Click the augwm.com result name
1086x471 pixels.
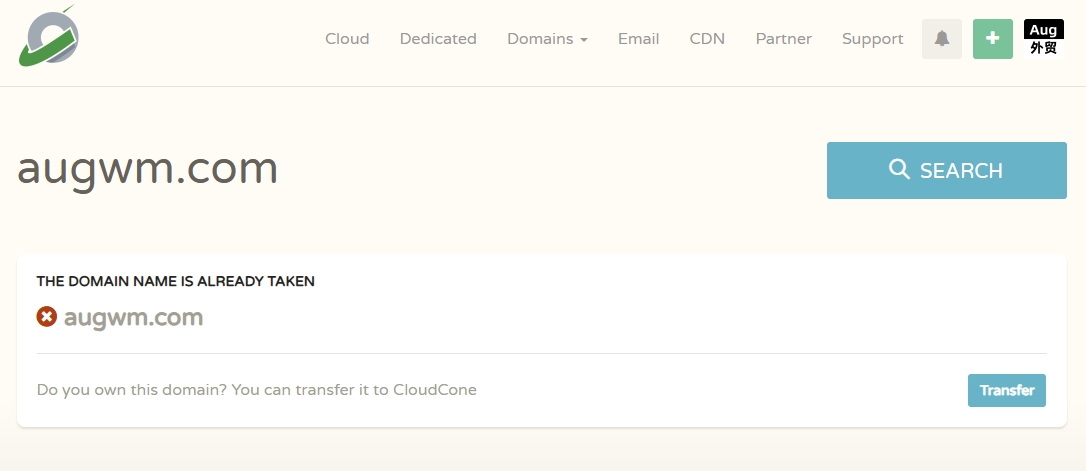[x=133, y=318]
